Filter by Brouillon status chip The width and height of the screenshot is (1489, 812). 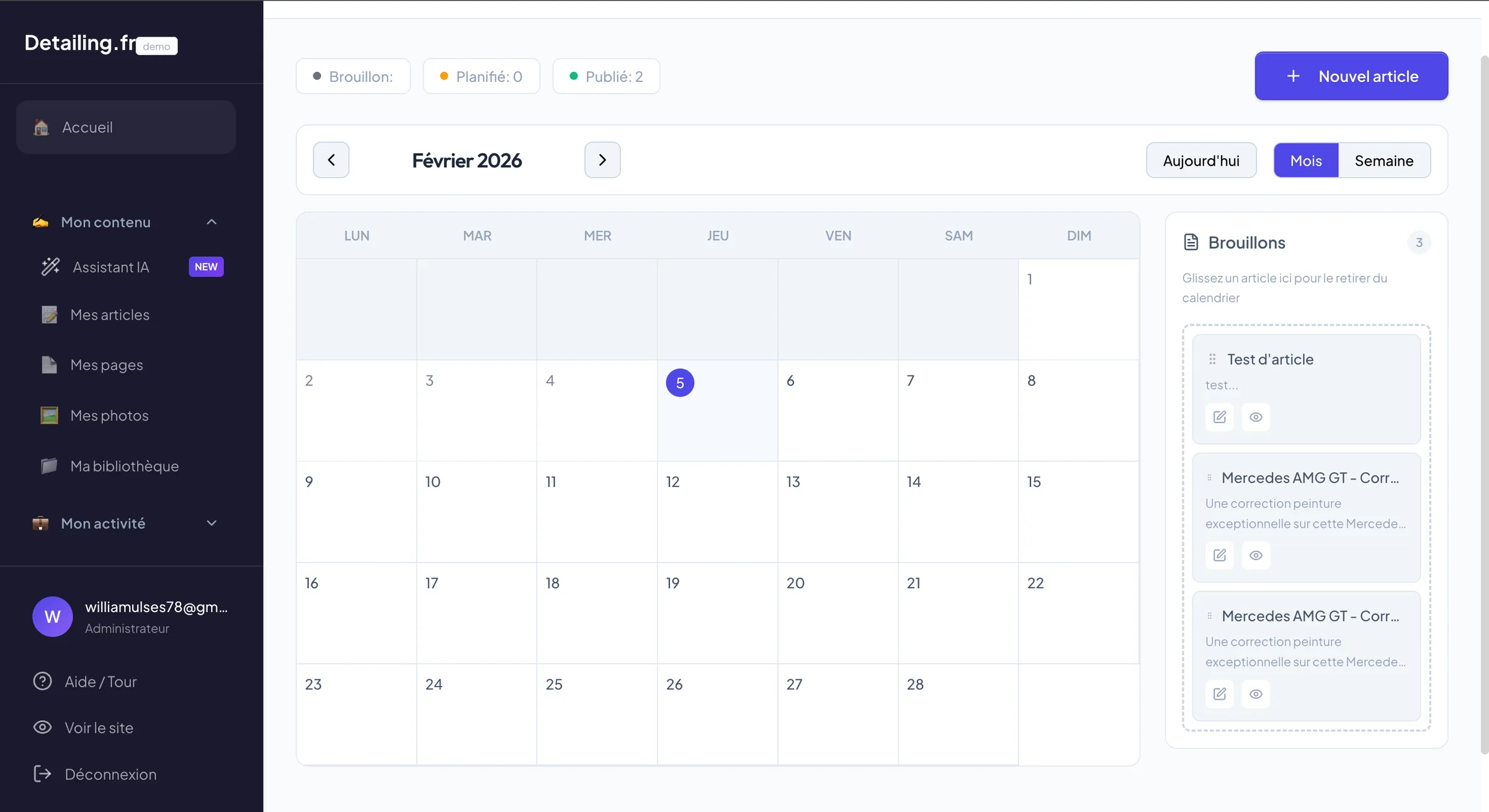(x=353, y=76)
